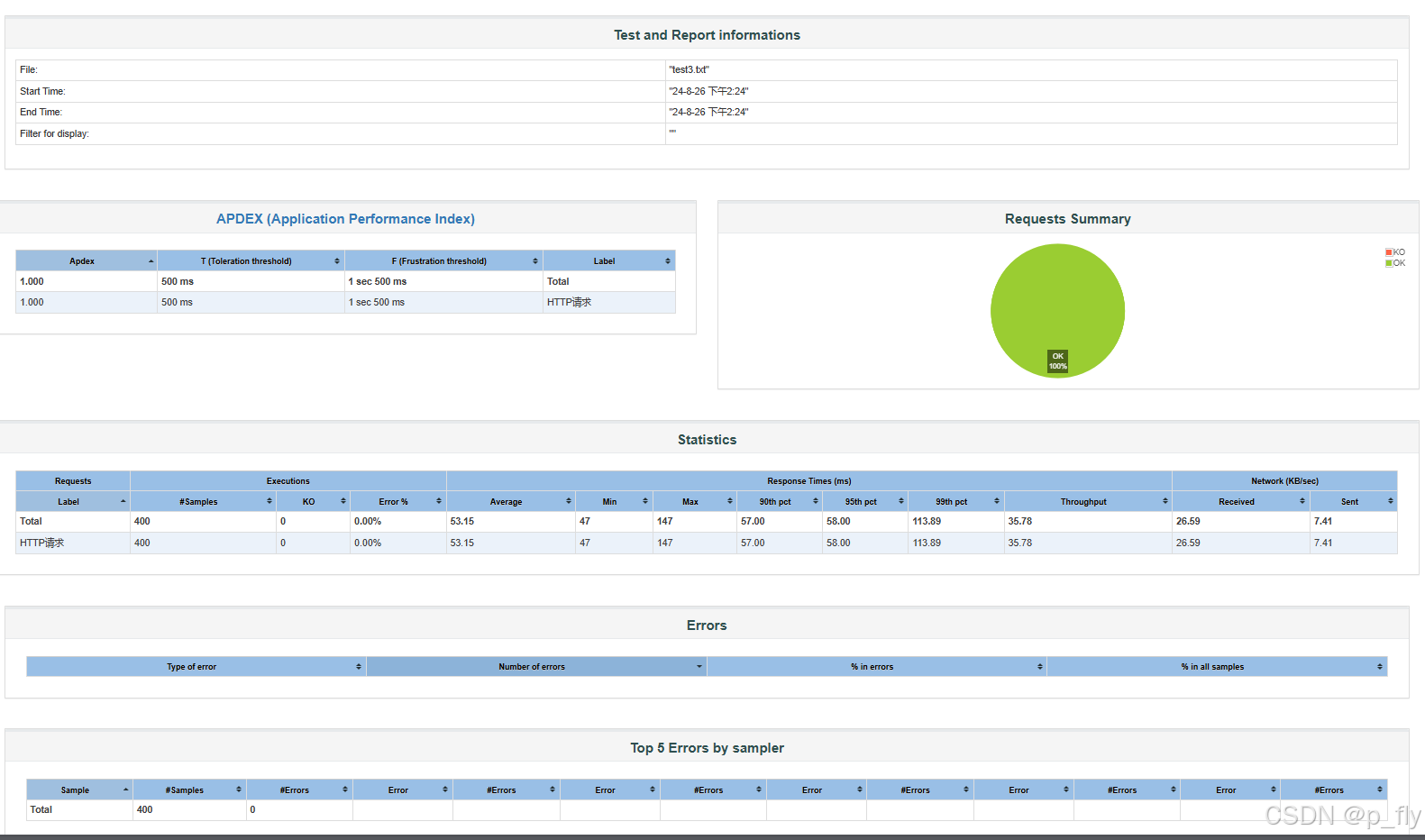Sort by T (Toleration threshold) column arrow

click(x=337, y=261)
